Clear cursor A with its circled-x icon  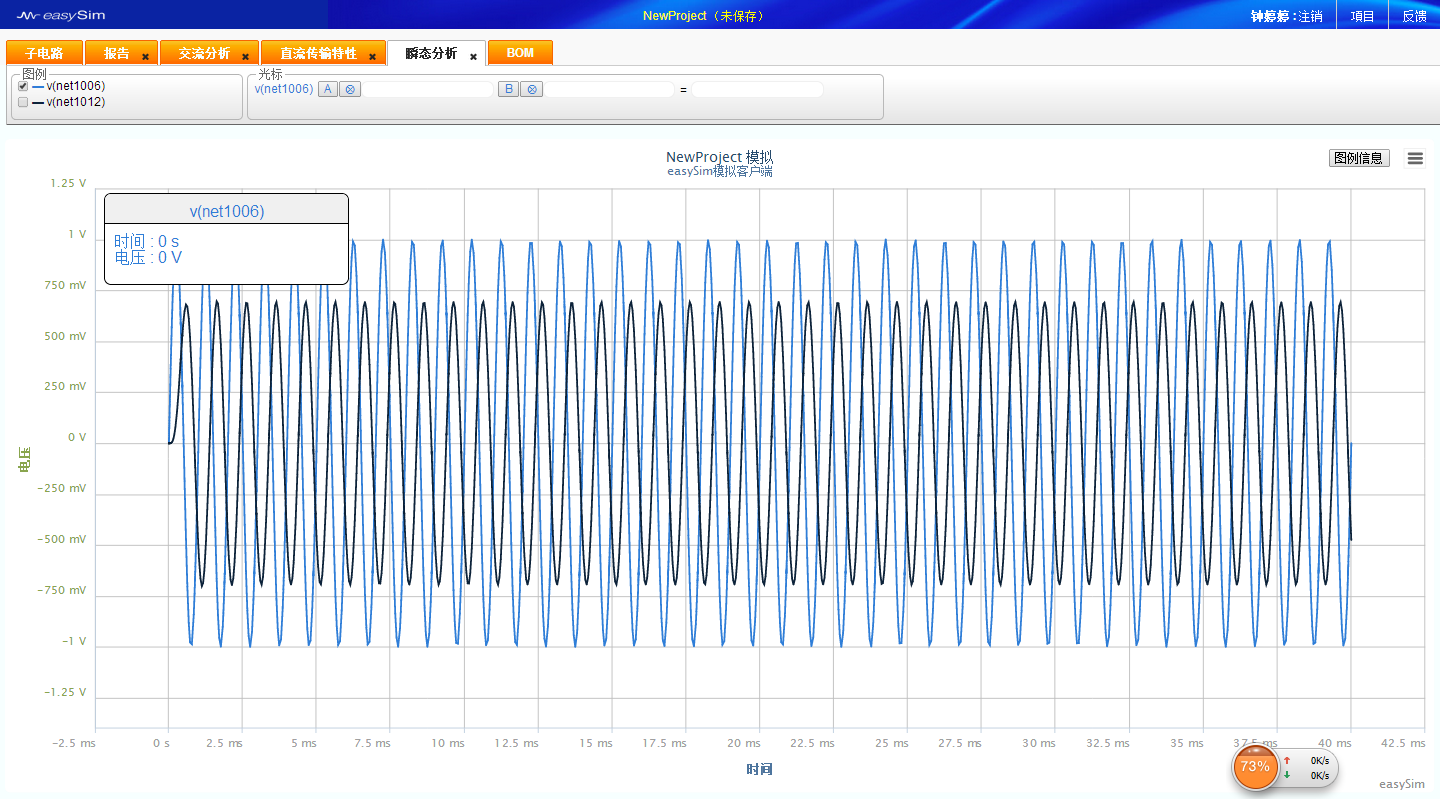tap(349, 89)
